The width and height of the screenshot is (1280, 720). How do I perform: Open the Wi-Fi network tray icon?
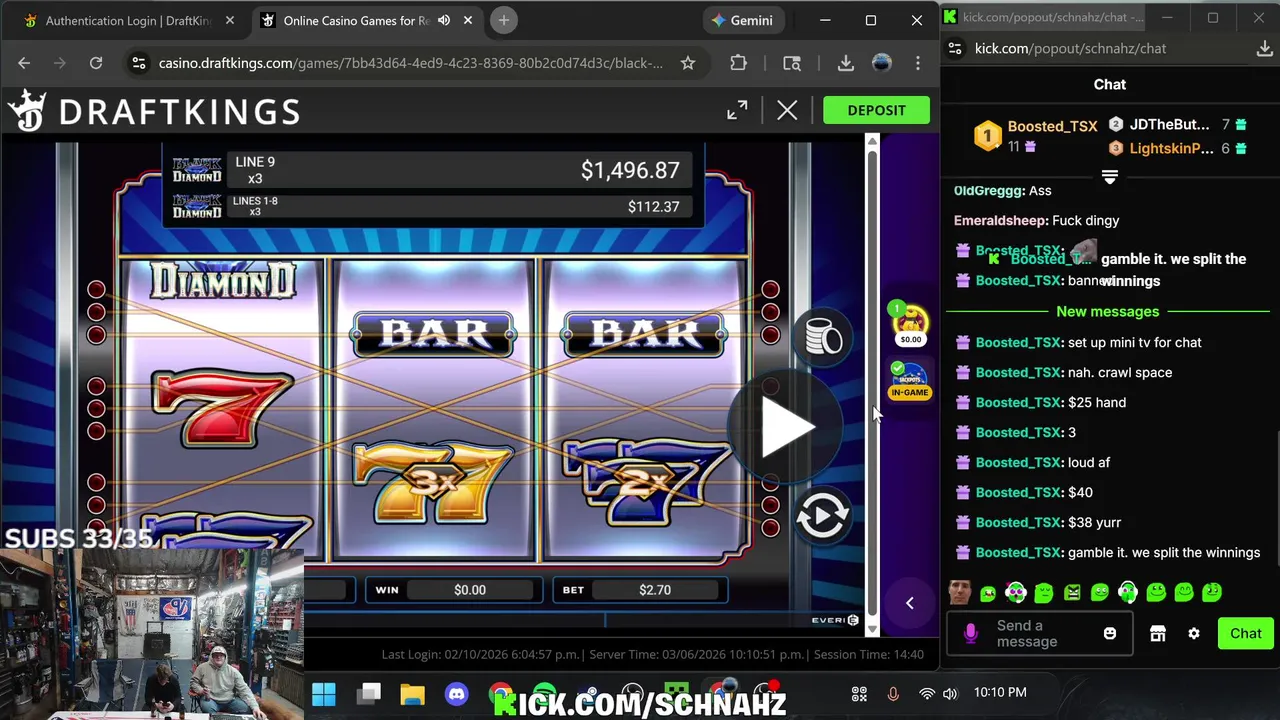[927, 694]
